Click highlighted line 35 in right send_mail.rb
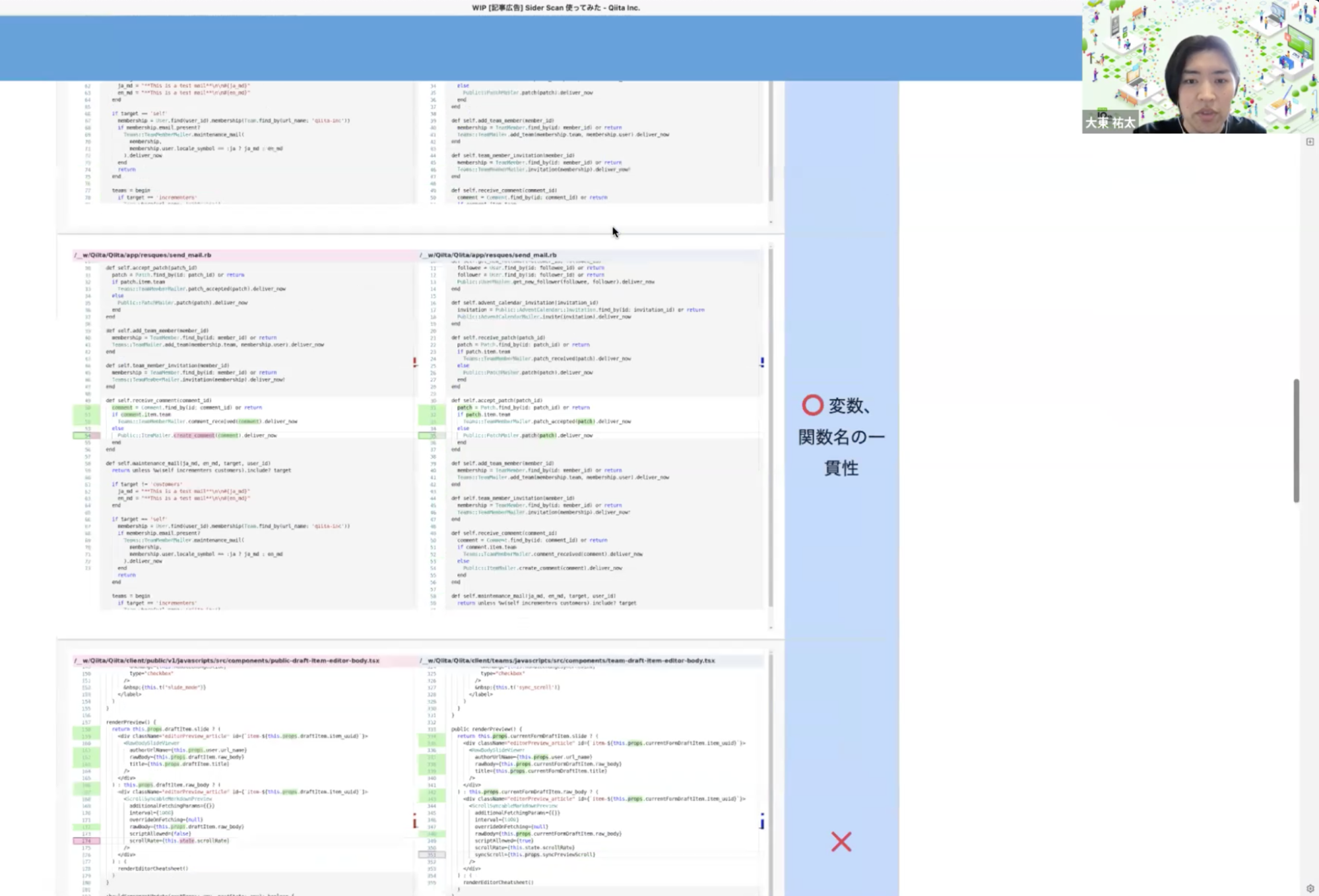 point(432,435)
